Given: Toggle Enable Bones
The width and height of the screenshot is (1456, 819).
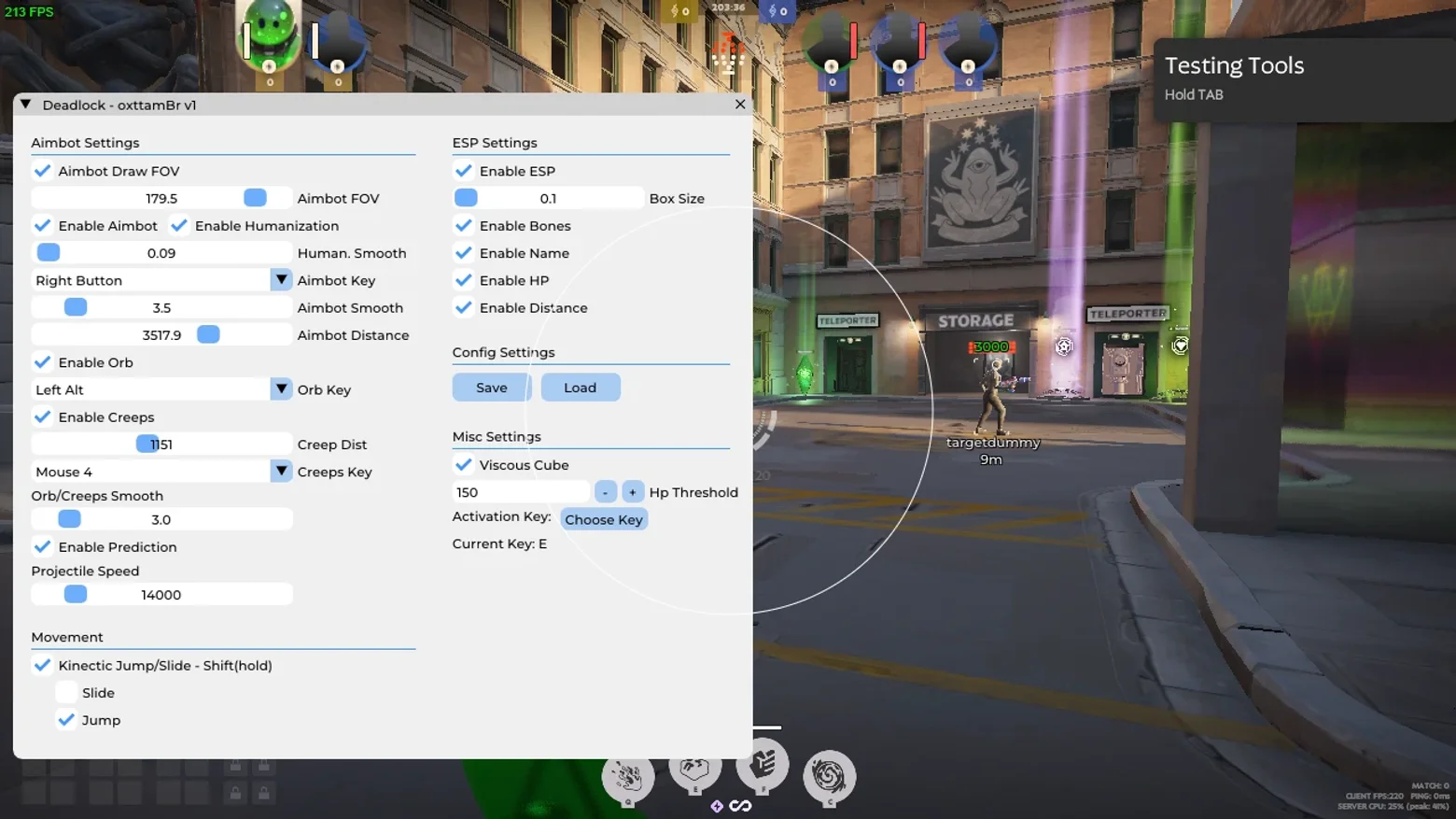Looking at the screenshot, I should (463, 226).
